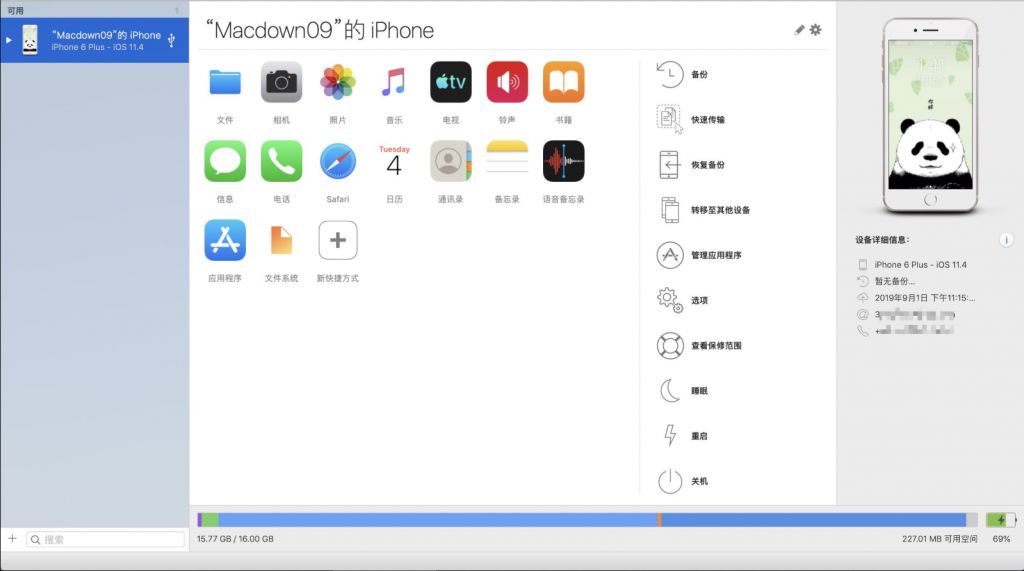
Task: Click the 快速传输 (Quick Transfer) action
Action: [x=690, y=120]
